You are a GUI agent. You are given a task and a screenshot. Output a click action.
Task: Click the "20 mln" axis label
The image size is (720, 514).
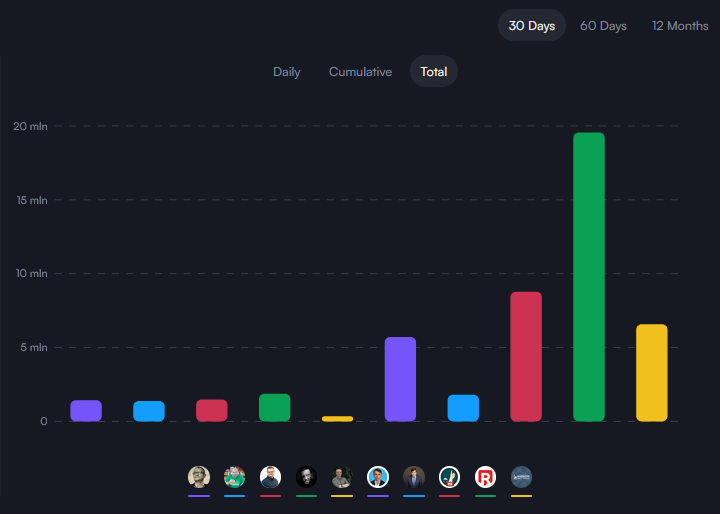[30, 126]
